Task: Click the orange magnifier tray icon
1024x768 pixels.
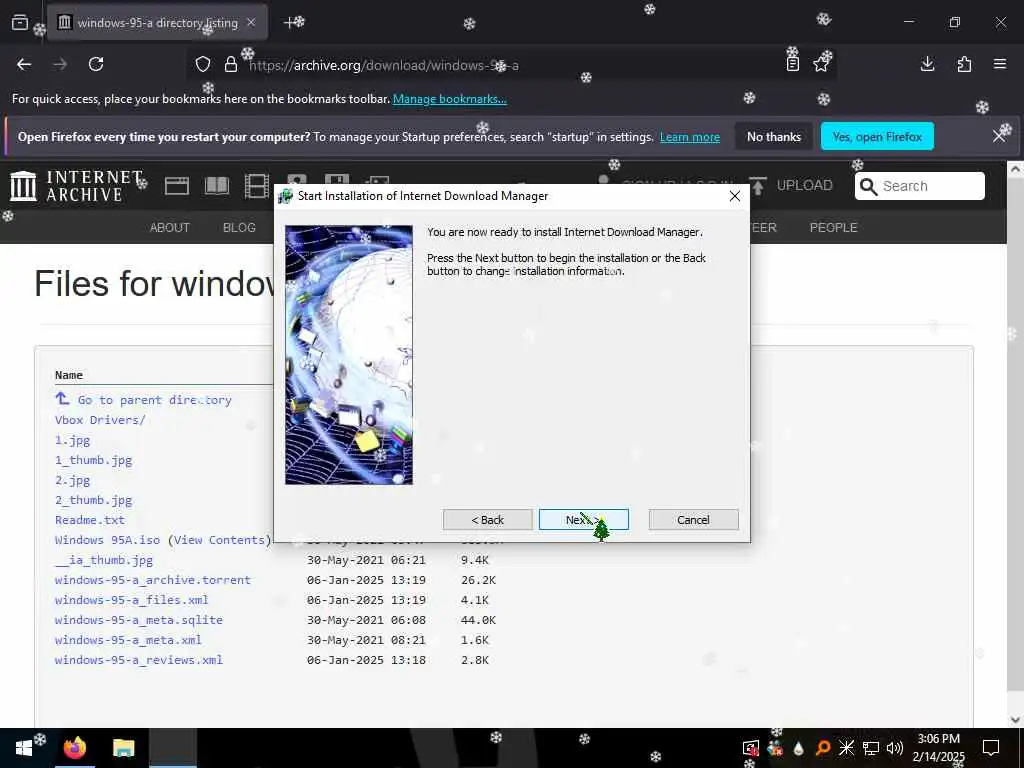Action: [823, 748]
